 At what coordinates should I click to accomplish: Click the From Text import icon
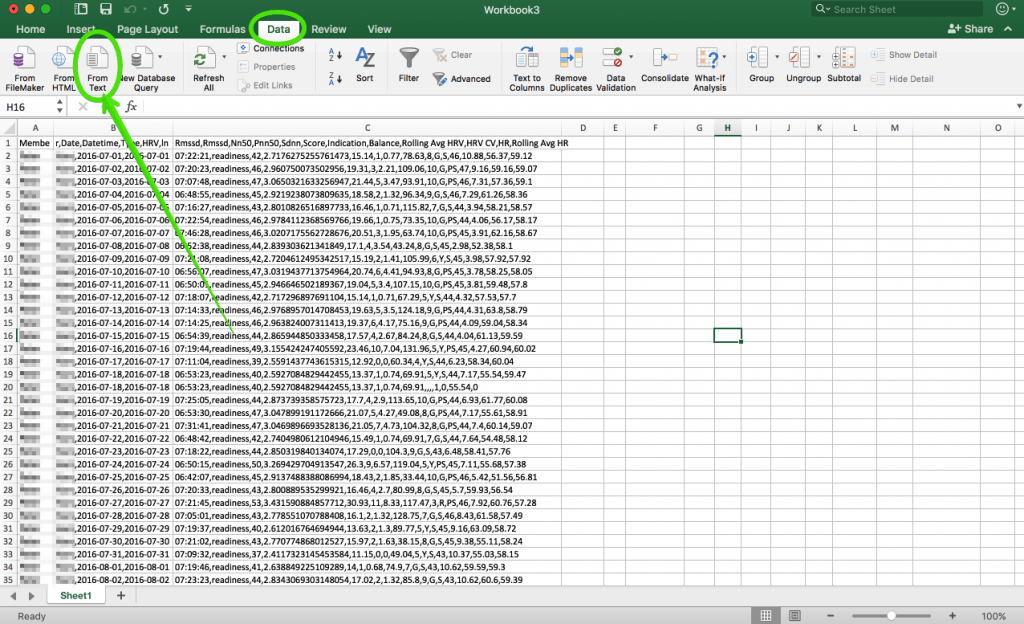(x=97, y=59)
